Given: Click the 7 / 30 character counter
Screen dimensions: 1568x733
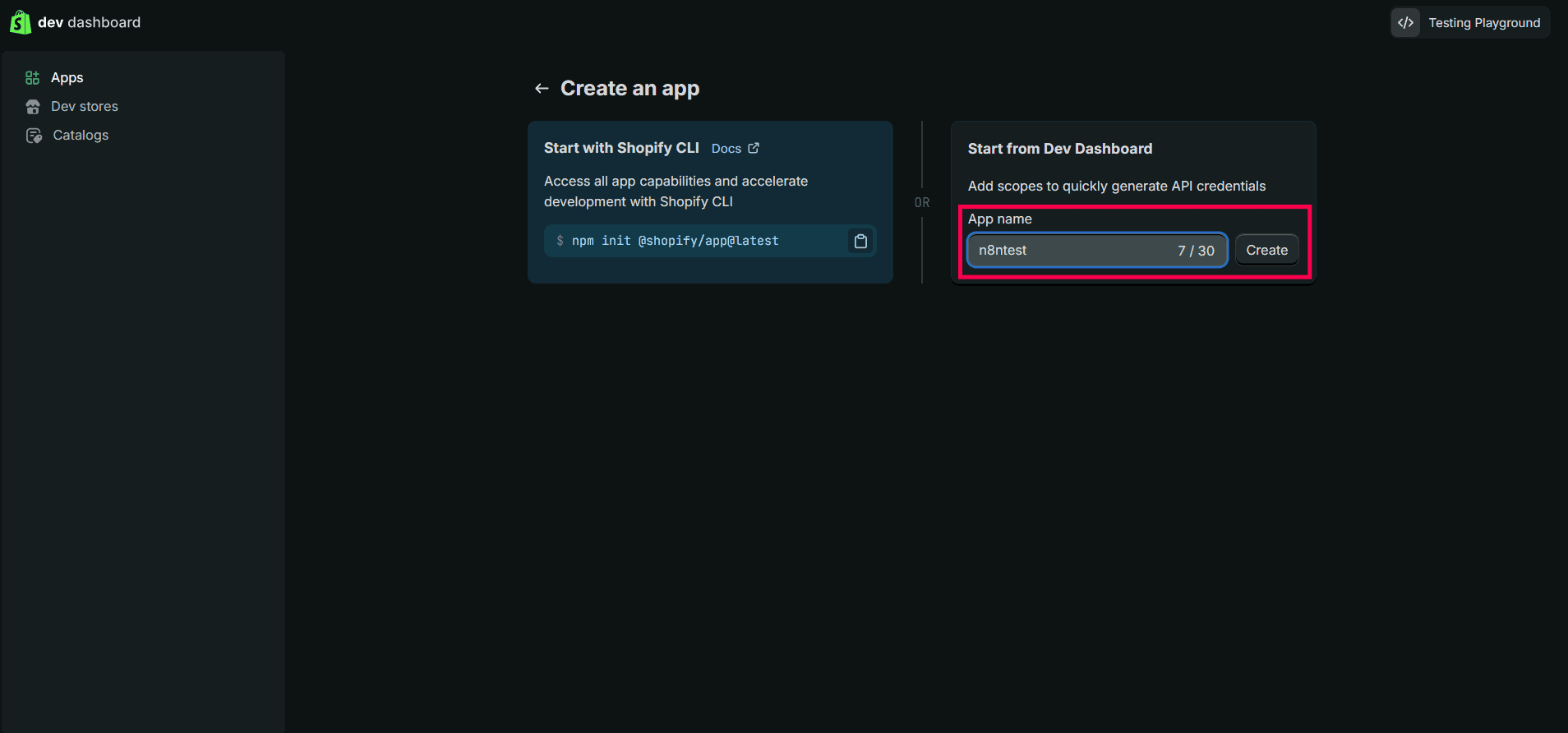Looking at the screenshot, I should (1196, 251).
